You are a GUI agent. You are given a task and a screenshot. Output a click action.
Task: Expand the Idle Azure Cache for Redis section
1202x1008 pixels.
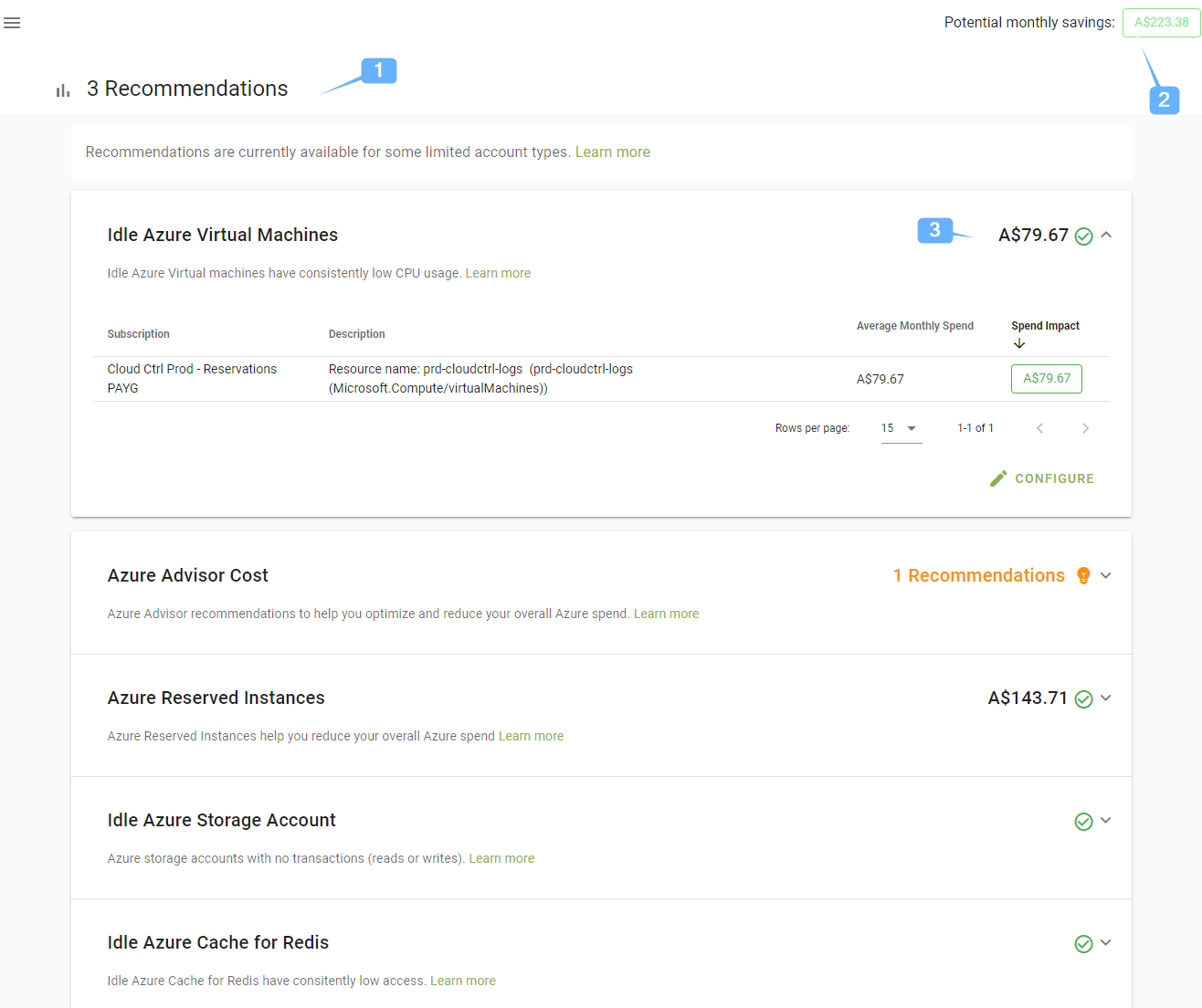(1106, 943)
